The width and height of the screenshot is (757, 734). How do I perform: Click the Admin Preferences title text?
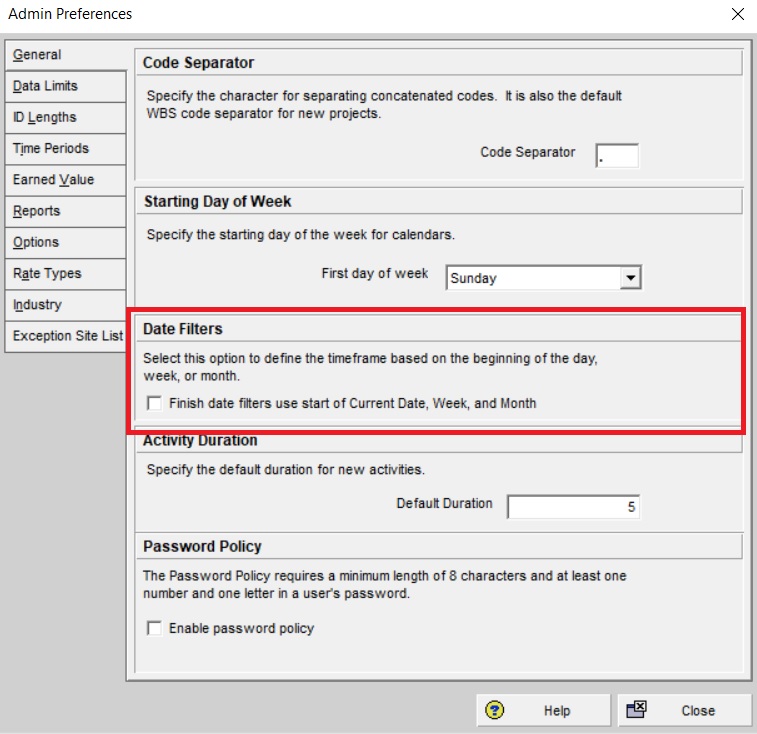point(70,14)
